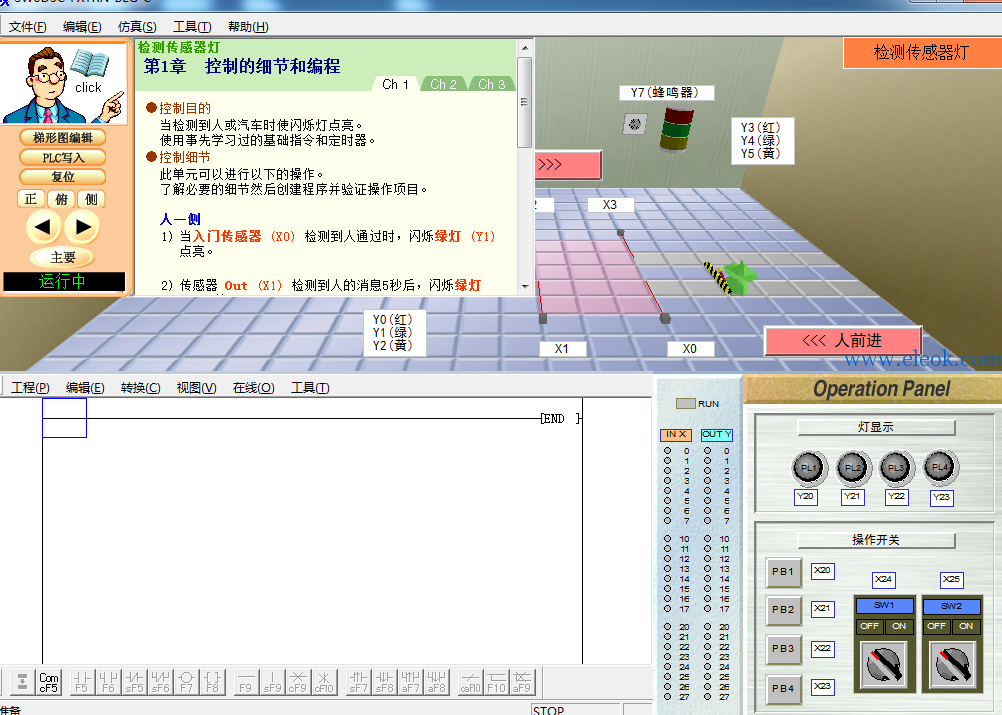Click the <<< 人前进 button

pos(843,341)
